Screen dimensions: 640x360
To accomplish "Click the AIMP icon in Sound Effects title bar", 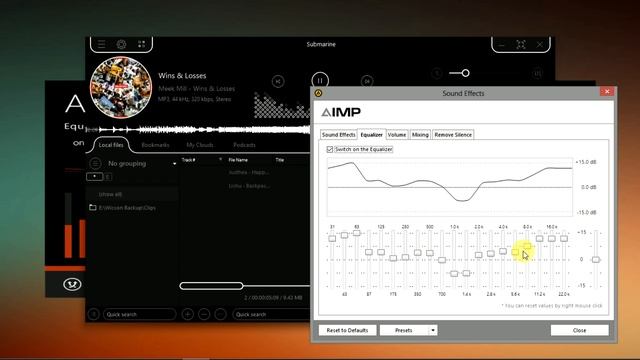I will pos(318,93).
